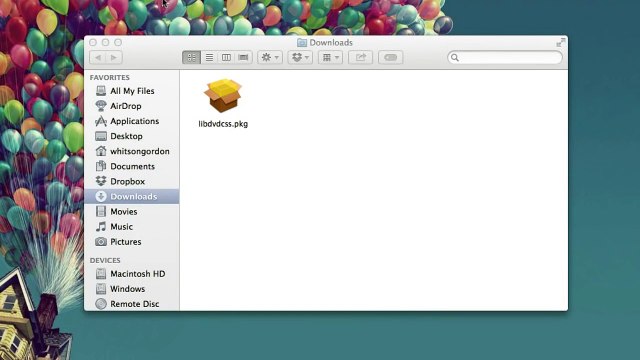This screenshot has width=640, height=360.
Task: Open the Windows volume under Devices
Action: [x=131, y=289]
